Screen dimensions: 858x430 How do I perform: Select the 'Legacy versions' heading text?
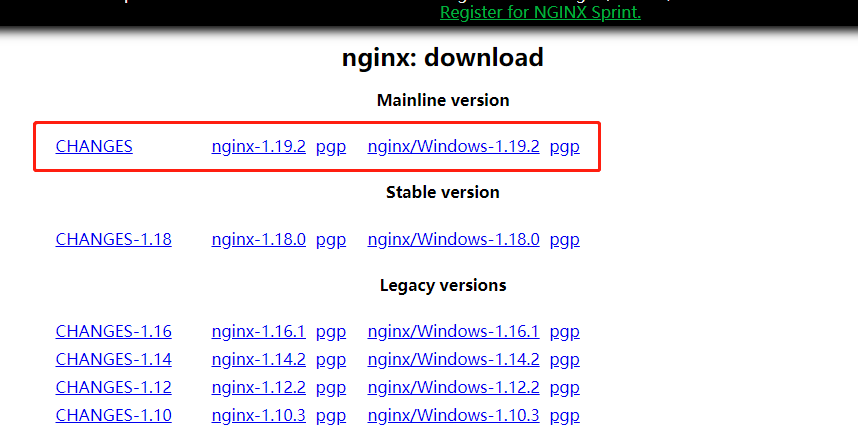[443, 285]
